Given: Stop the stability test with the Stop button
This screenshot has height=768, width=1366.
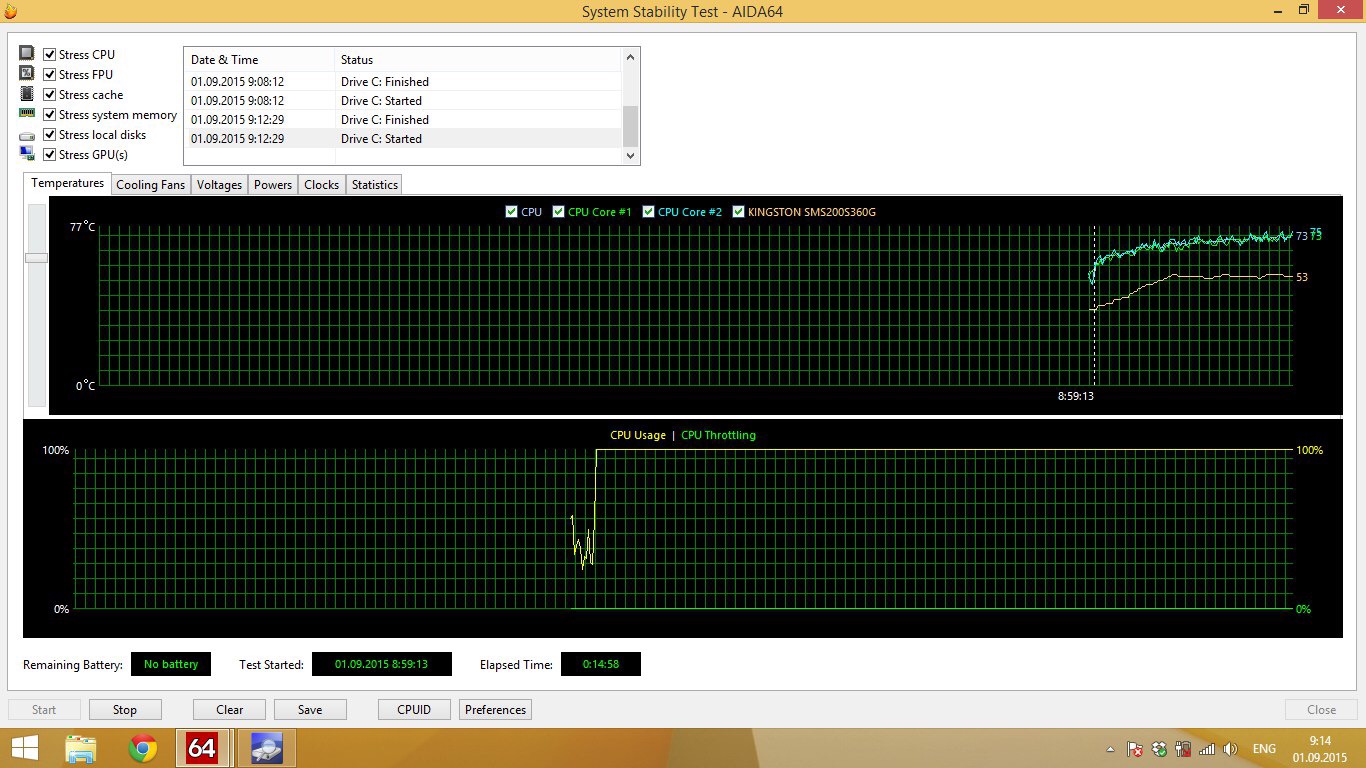Looking at the screenshot, I should click(x=125, y=709).
